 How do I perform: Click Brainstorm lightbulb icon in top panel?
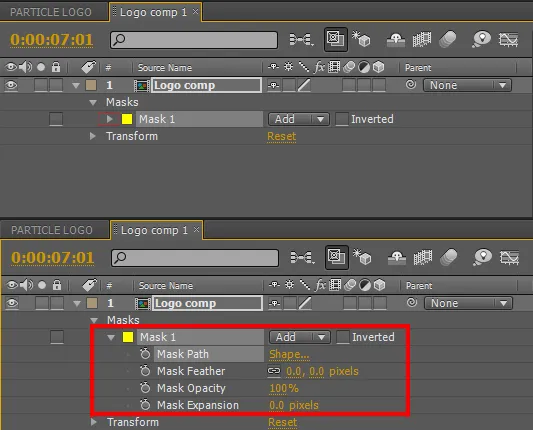(482, 39)
